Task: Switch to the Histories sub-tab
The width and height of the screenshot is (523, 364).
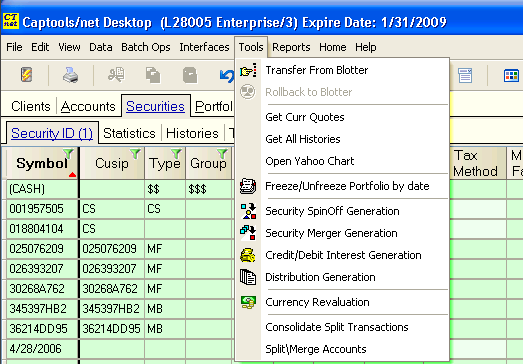Action: click(192, 133)
